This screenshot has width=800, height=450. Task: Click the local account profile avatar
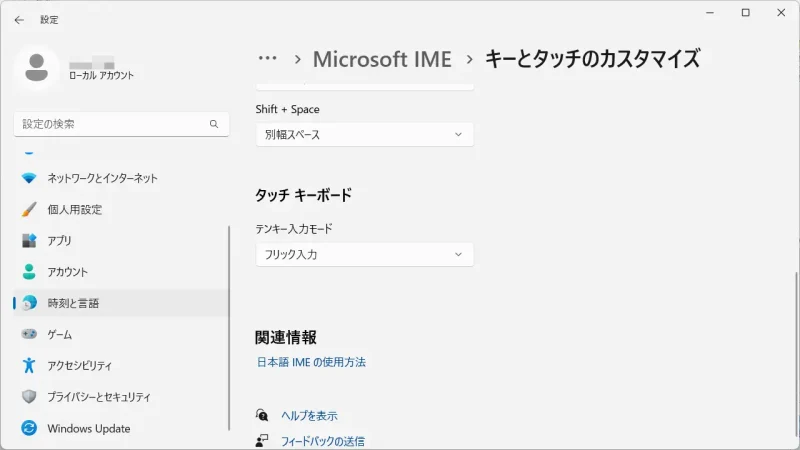pyautogui.click(x=37, y=67)
